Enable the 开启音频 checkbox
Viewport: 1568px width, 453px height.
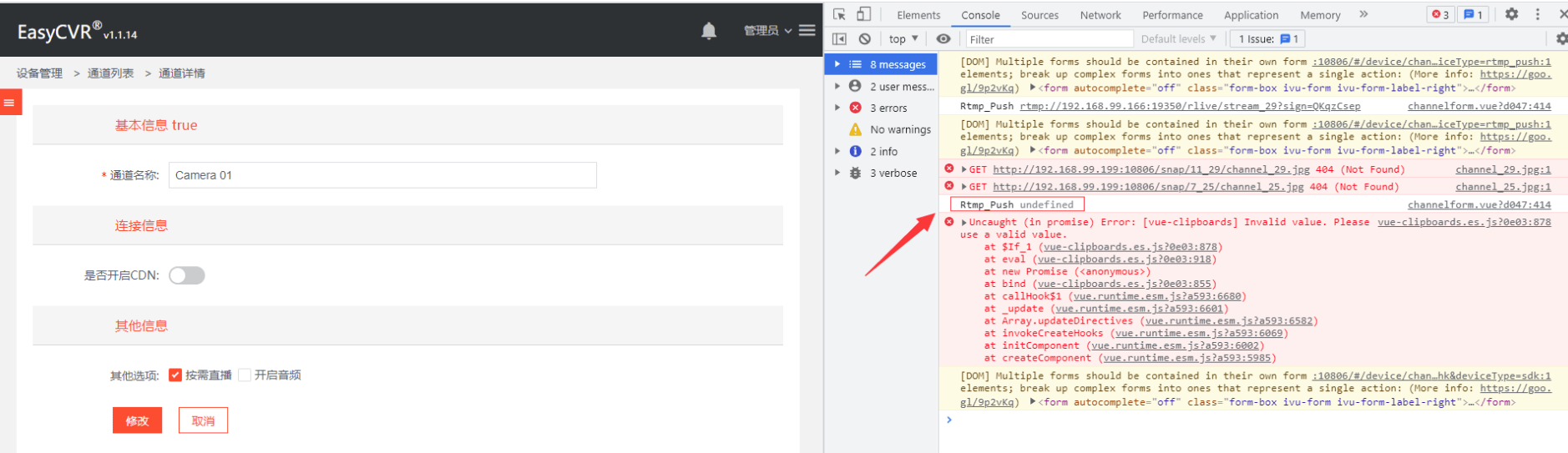[x=245, y=375]
